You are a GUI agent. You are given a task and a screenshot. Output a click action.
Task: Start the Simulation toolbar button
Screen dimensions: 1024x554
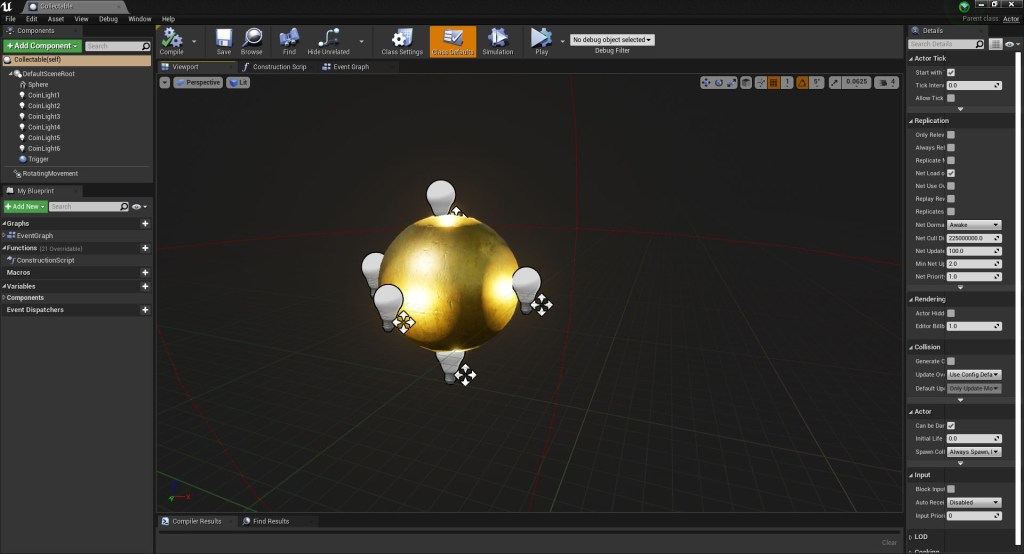click(x=497, y=39)
